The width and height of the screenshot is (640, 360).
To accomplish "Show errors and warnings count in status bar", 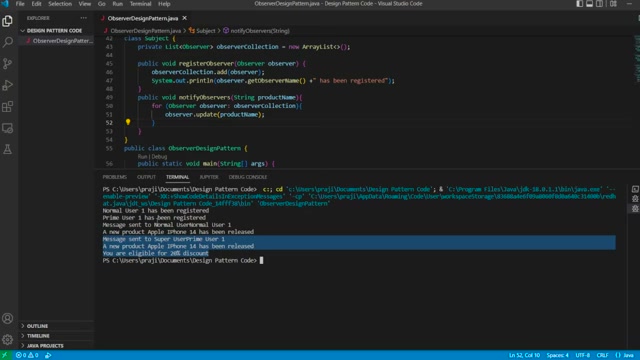I will 27,355.
